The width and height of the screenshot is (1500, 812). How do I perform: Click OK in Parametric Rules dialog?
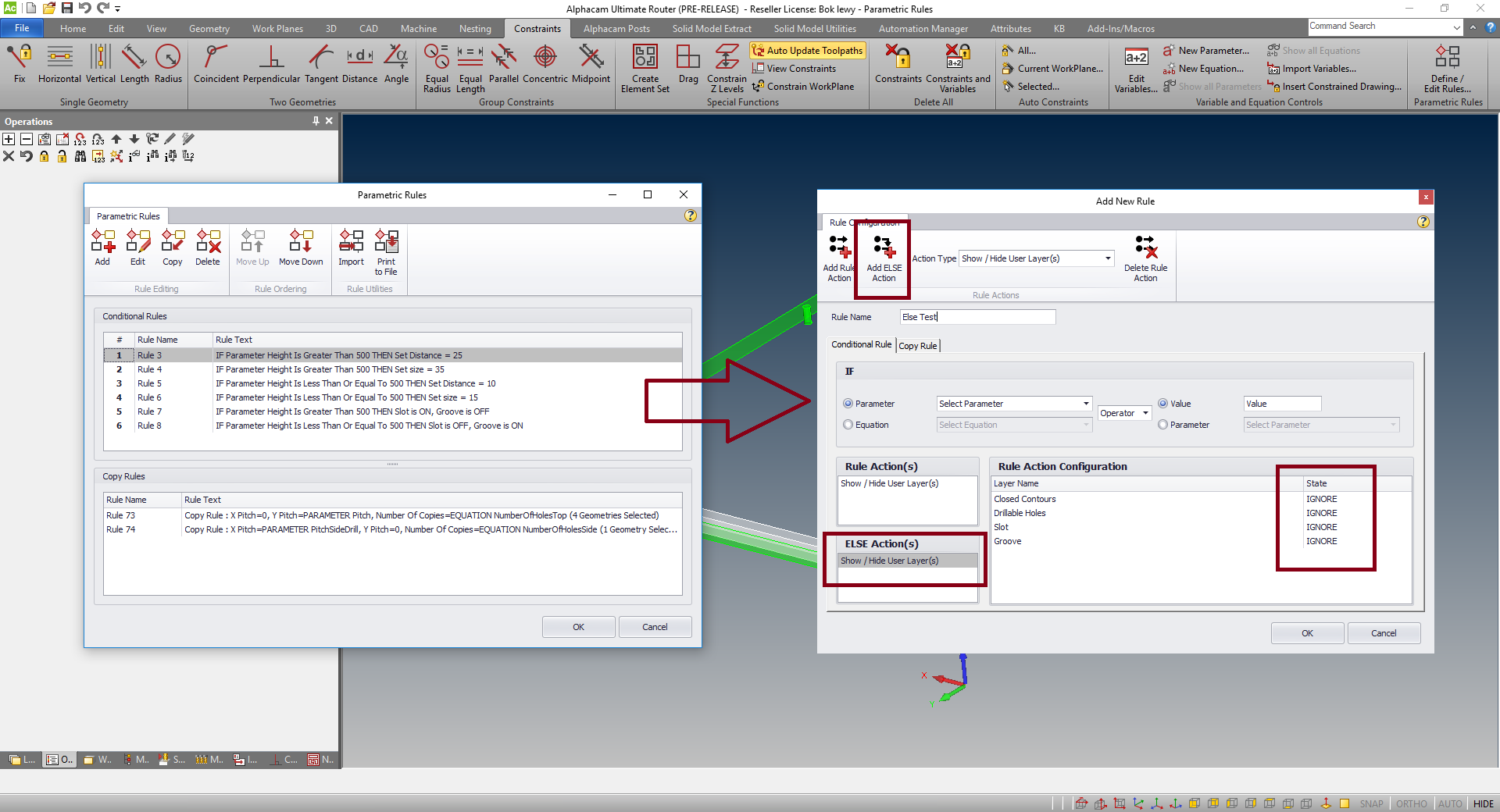click(x=578, y=627)
